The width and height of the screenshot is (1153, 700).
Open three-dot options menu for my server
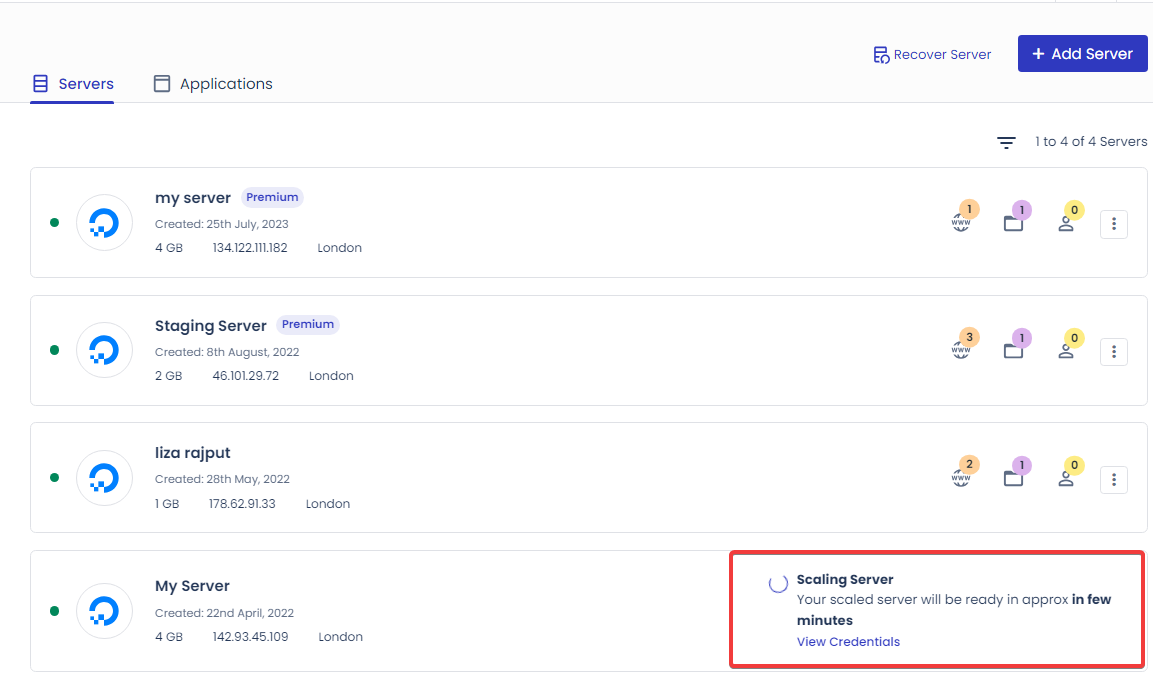pos(1114,224)
